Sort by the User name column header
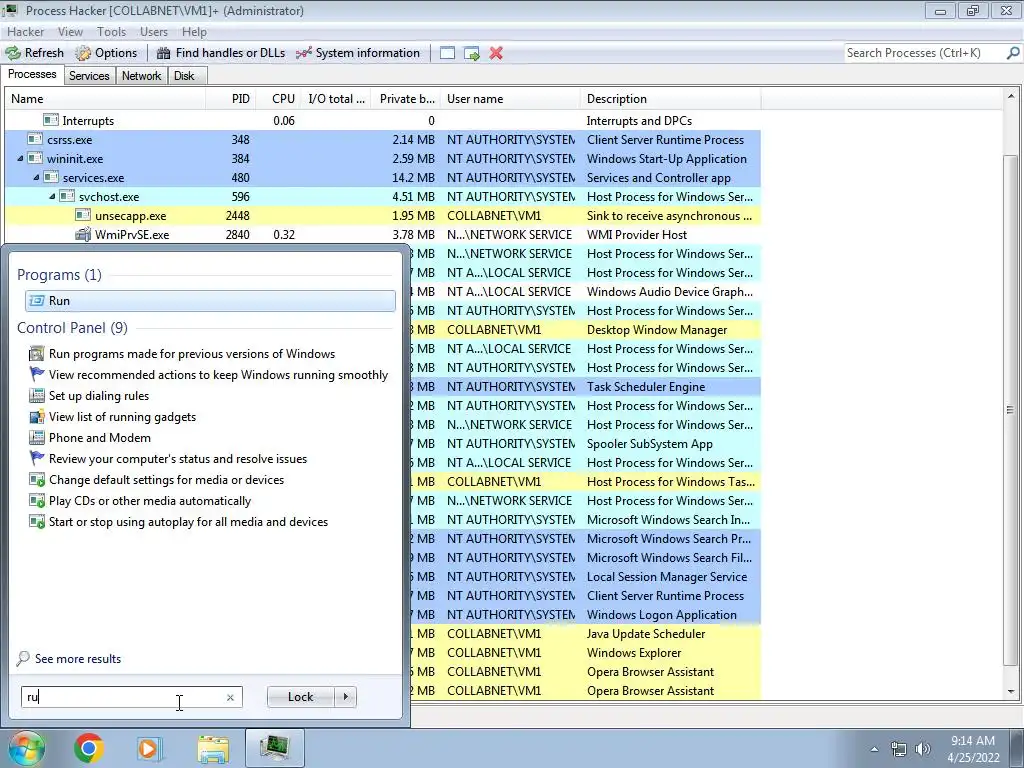The height and width of the screenshot is (768, 1024). [510, 99]
